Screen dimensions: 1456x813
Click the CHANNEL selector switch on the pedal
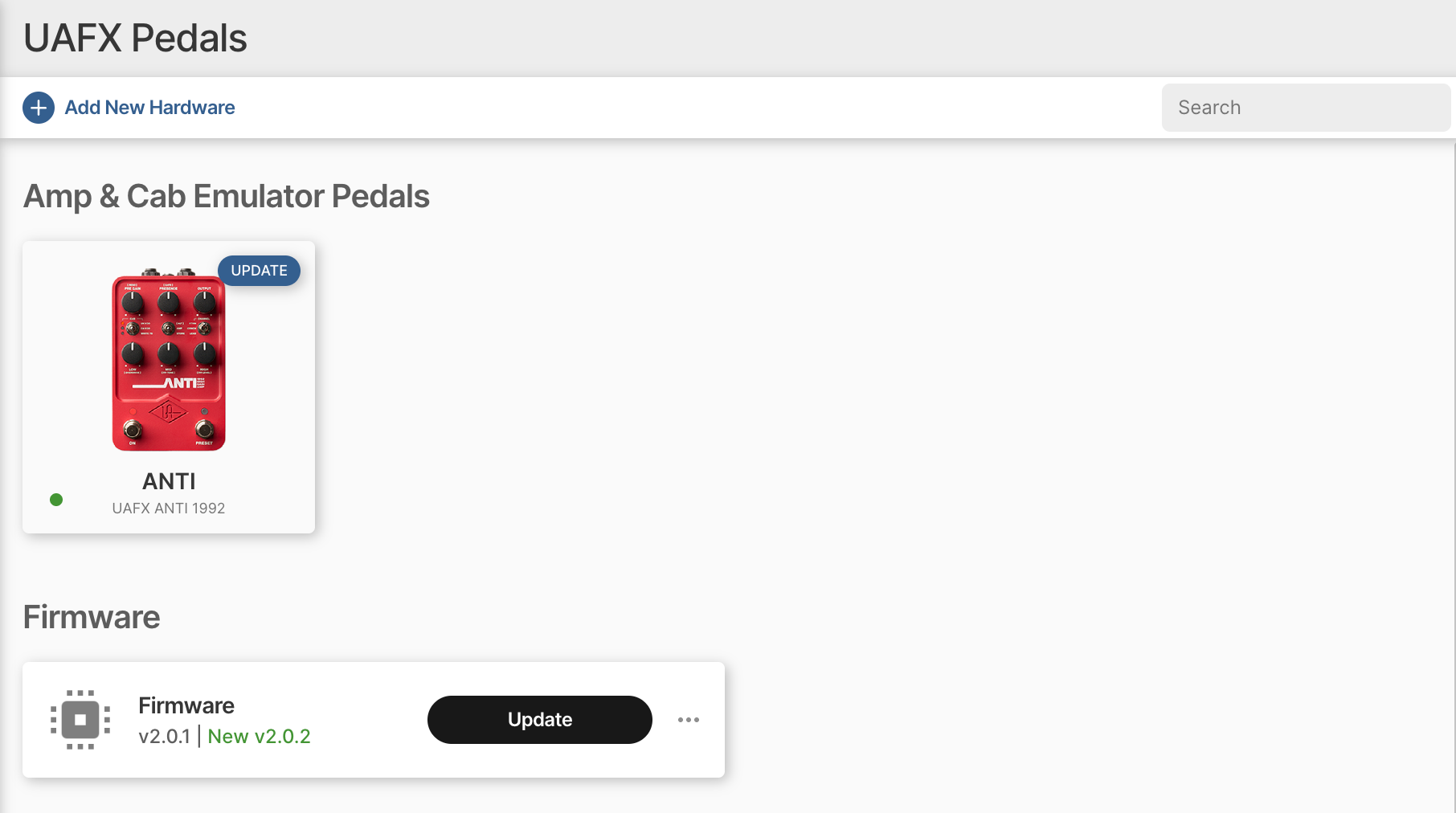[203, 328]
